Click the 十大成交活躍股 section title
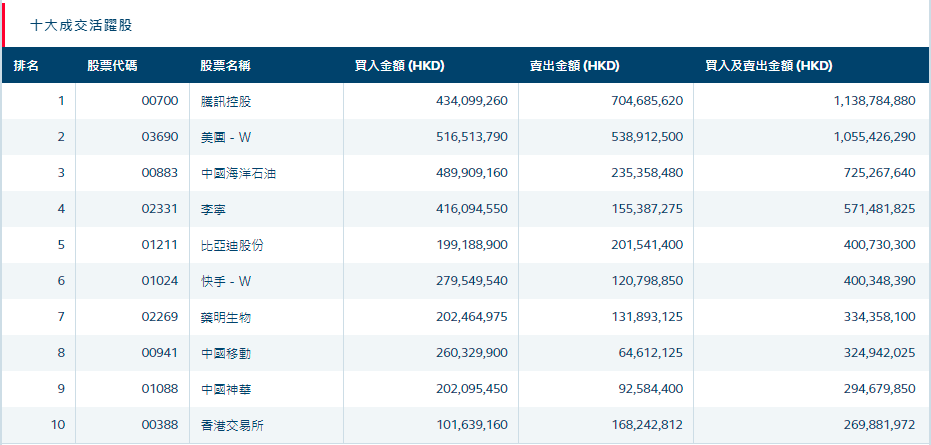Viewport: 931px width, 445px height. click(81, 26)
